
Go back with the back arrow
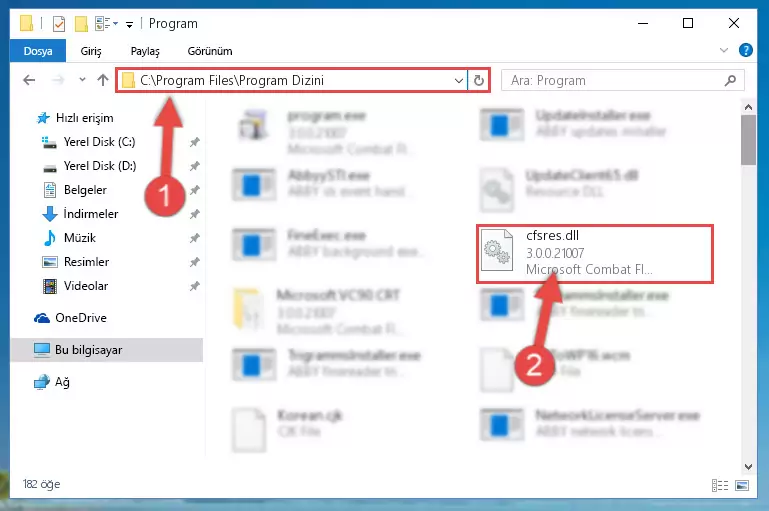(29, 80)
